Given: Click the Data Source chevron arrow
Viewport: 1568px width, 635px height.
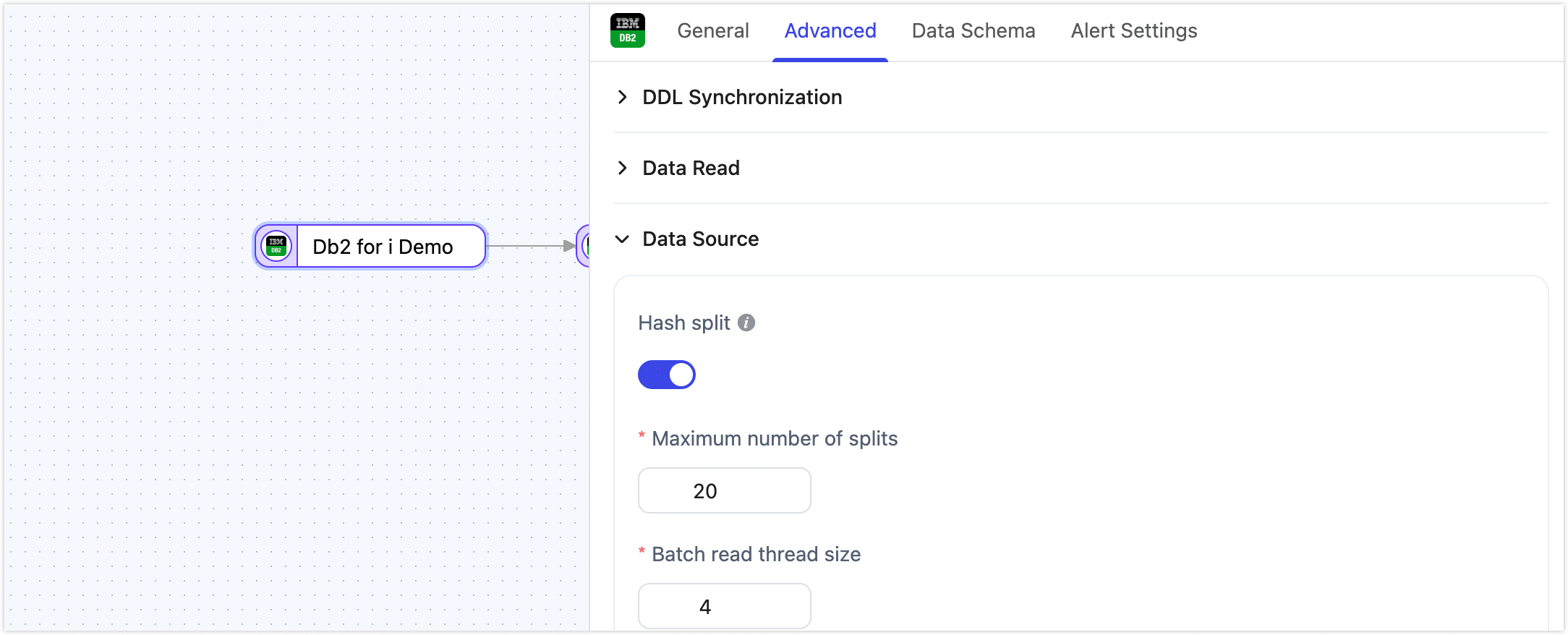Looking at the screenshot, I should tap(623, 239).
